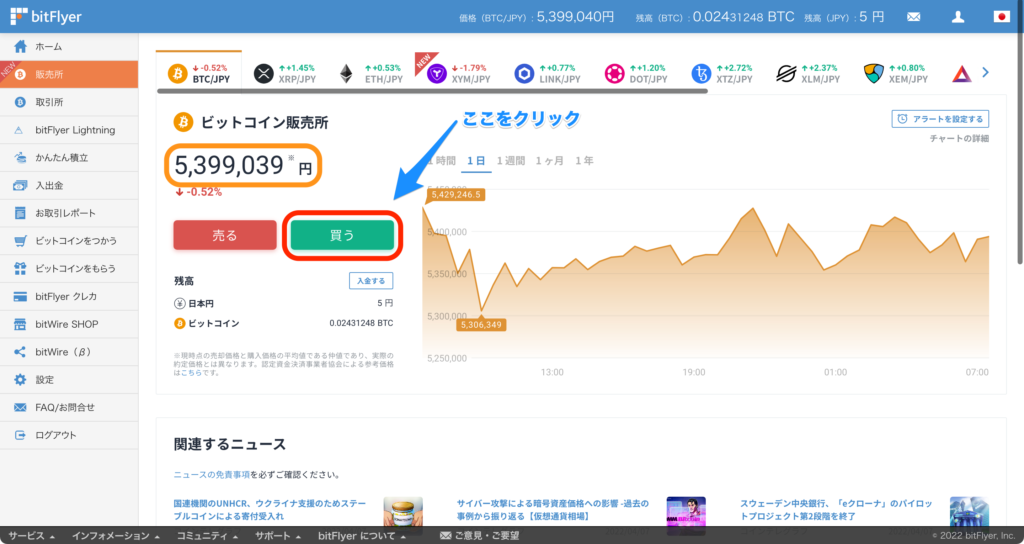Expand the bitFlyer について footer menu
The width and height of the screenshot is (1024, 544).
362,536
